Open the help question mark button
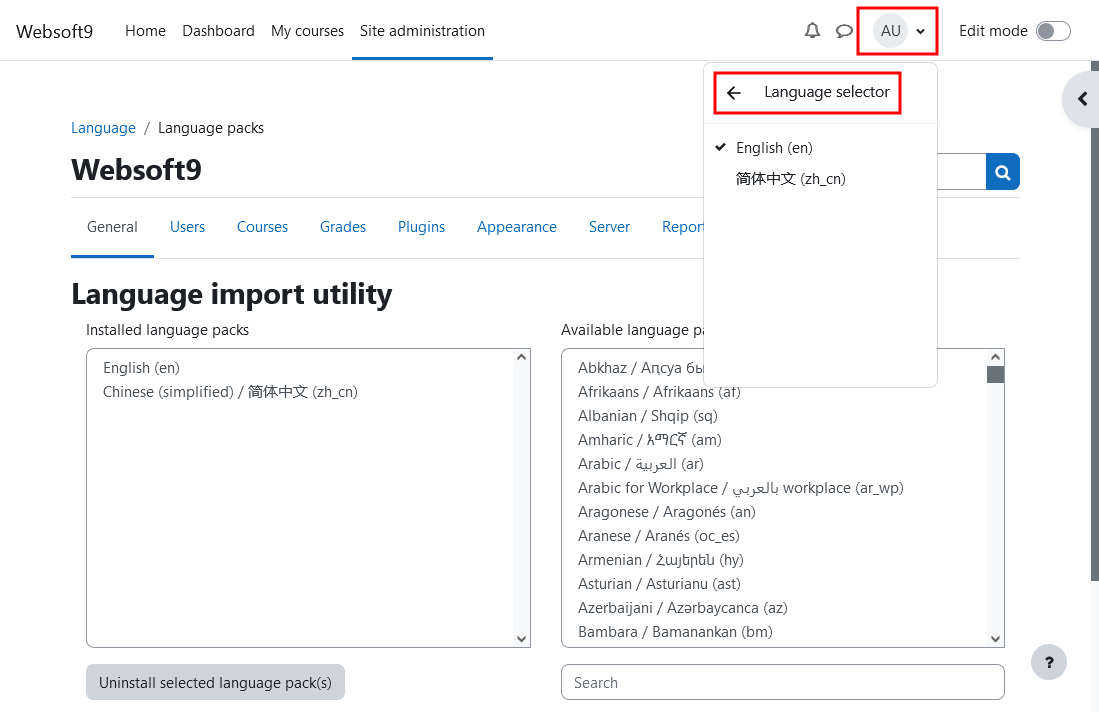 (x=1048, y=662)
